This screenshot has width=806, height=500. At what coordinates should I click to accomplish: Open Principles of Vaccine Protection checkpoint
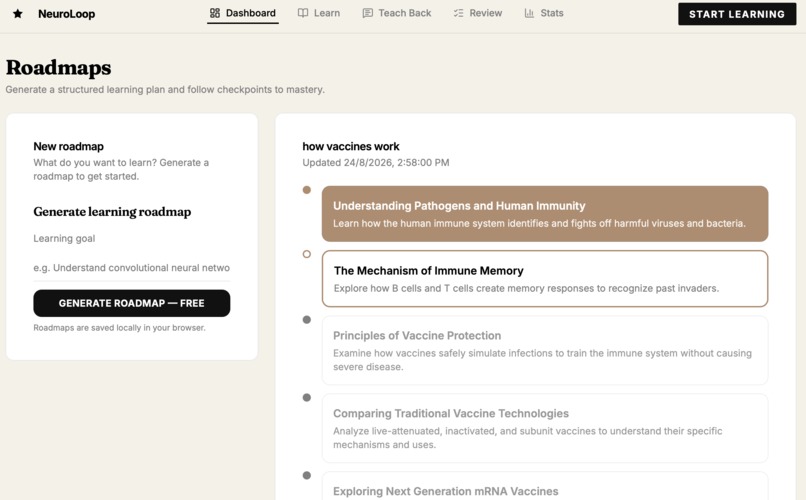tap(545, 350)
